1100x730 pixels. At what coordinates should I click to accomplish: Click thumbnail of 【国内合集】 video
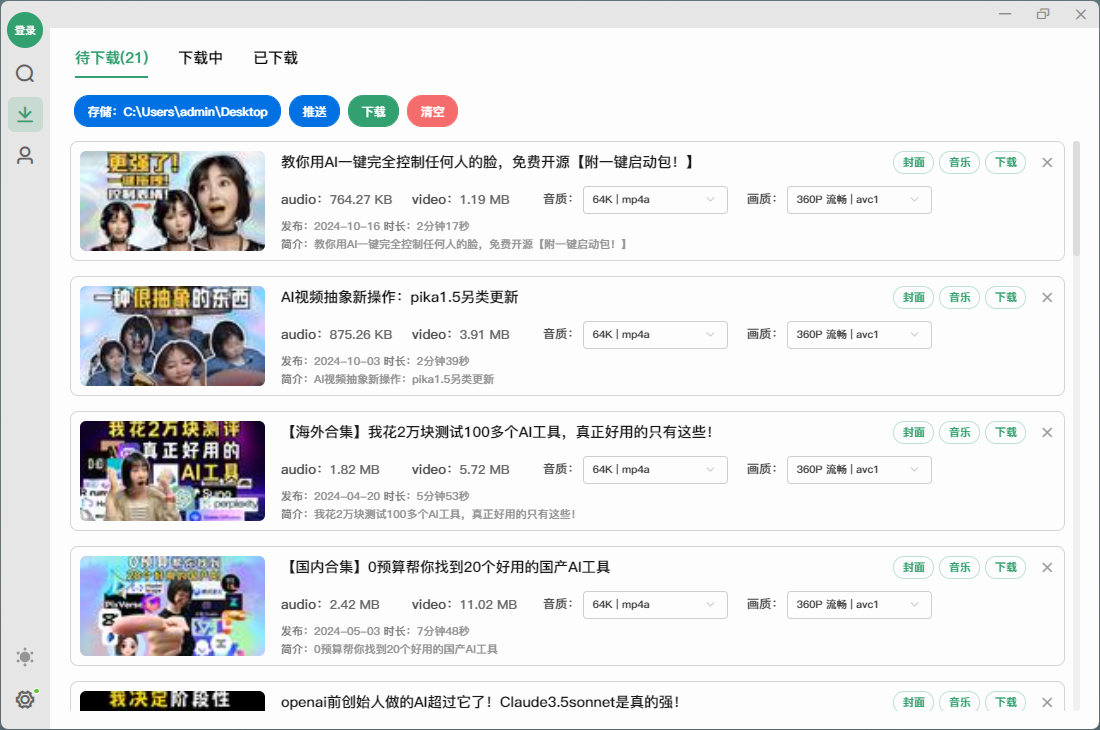[x=173, y=606]
